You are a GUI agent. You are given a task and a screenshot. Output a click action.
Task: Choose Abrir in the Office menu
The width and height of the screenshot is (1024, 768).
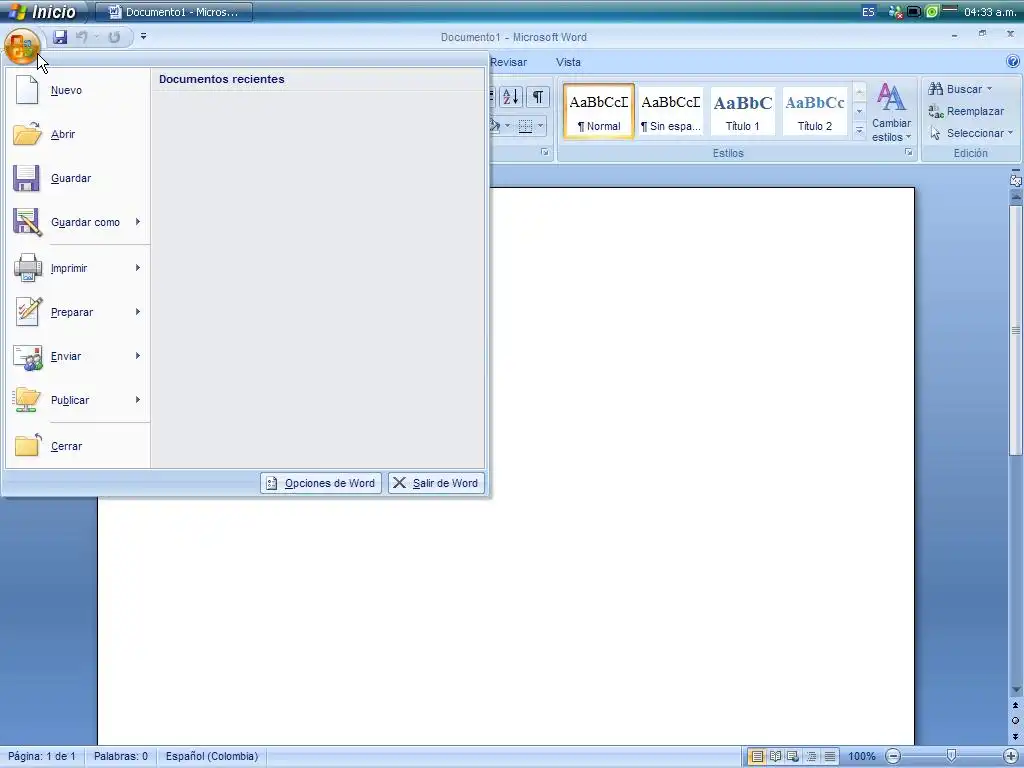click(x=78, y=135)
